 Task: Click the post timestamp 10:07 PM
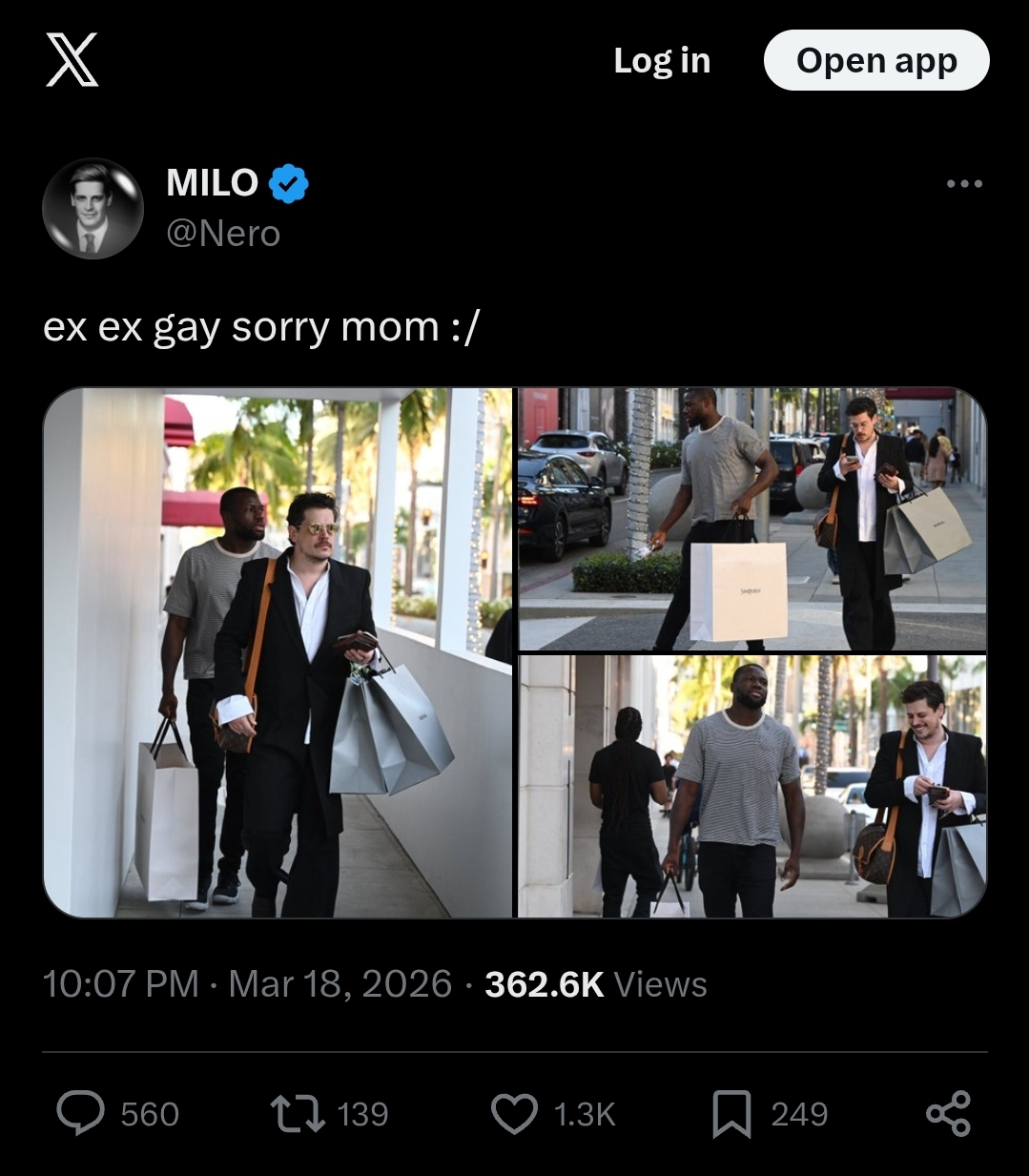pos(120,983)
